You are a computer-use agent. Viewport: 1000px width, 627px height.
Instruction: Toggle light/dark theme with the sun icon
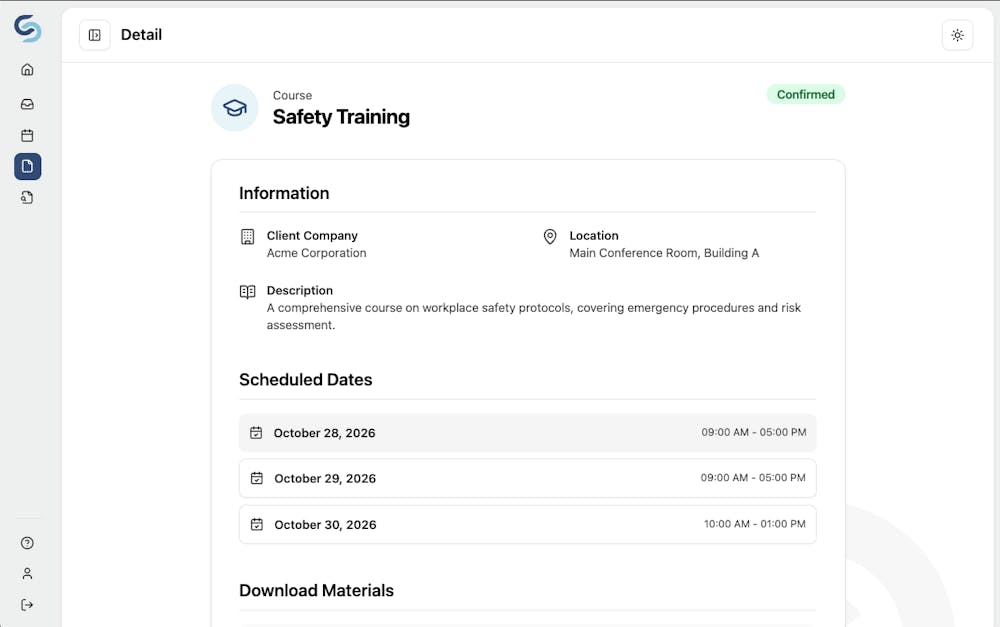pyautogui.click(x=957, y=34)
